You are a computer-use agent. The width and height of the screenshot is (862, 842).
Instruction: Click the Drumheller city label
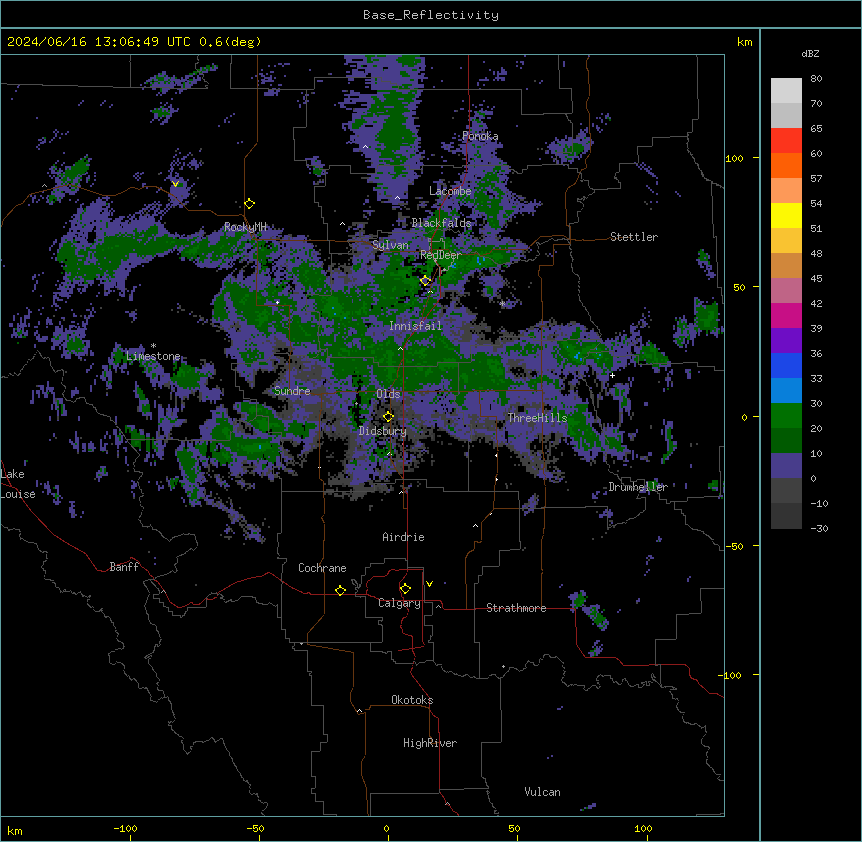click(x=638, y=487)
